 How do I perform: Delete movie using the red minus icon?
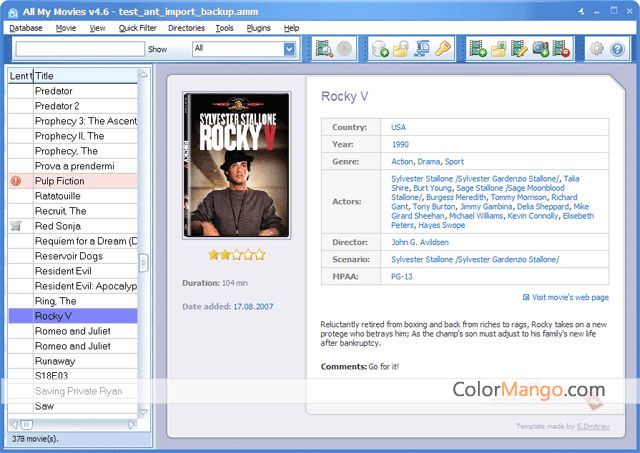point(561,48)
